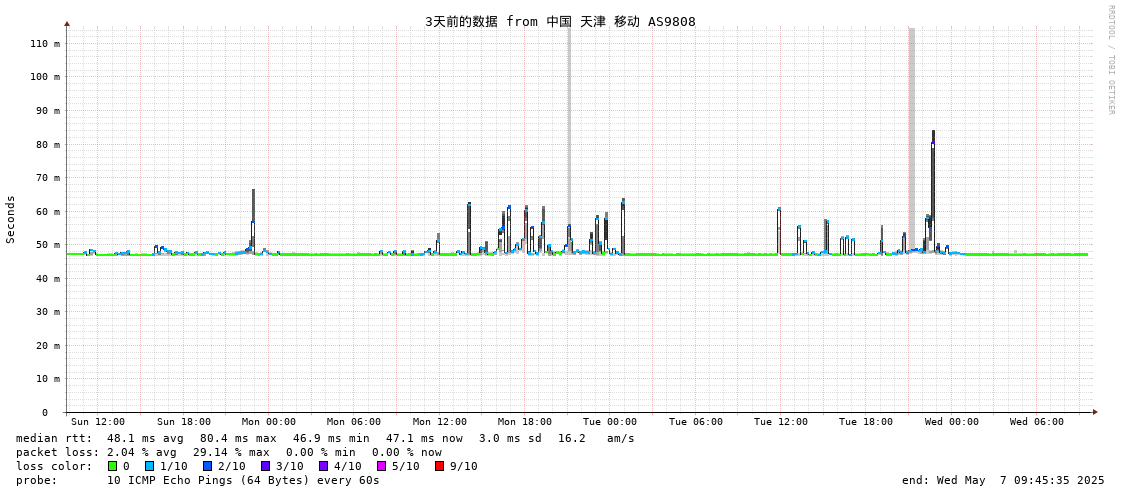Click the 20 m y-axis label
Image resolution: width=1121 pixels, height=494 pixels.
click(x=49, y=345)
